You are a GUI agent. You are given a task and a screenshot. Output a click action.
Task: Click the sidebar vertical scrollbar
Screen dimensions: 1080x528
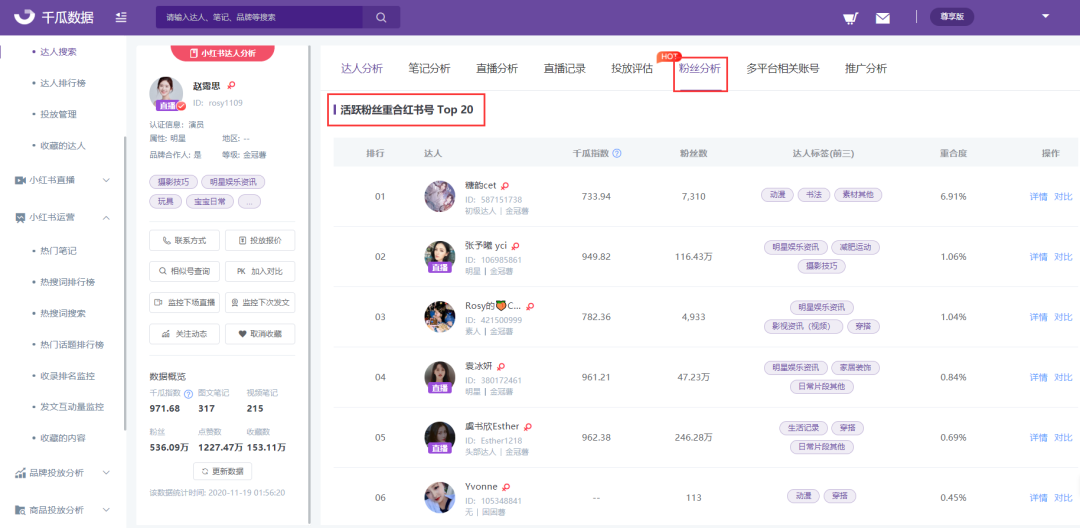point(125,282)
